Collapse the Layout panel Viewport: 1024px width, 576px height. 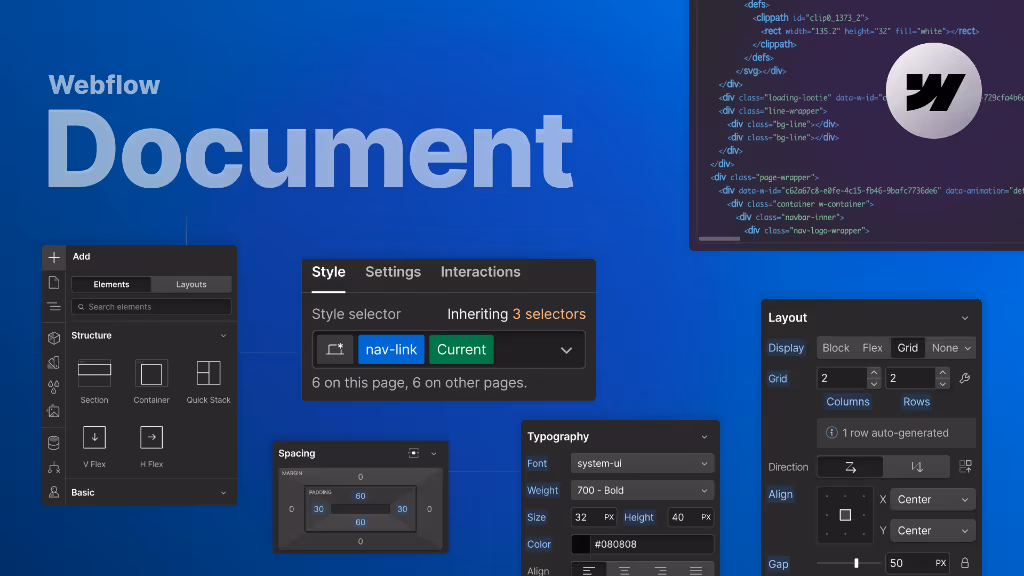pos(965,318)
